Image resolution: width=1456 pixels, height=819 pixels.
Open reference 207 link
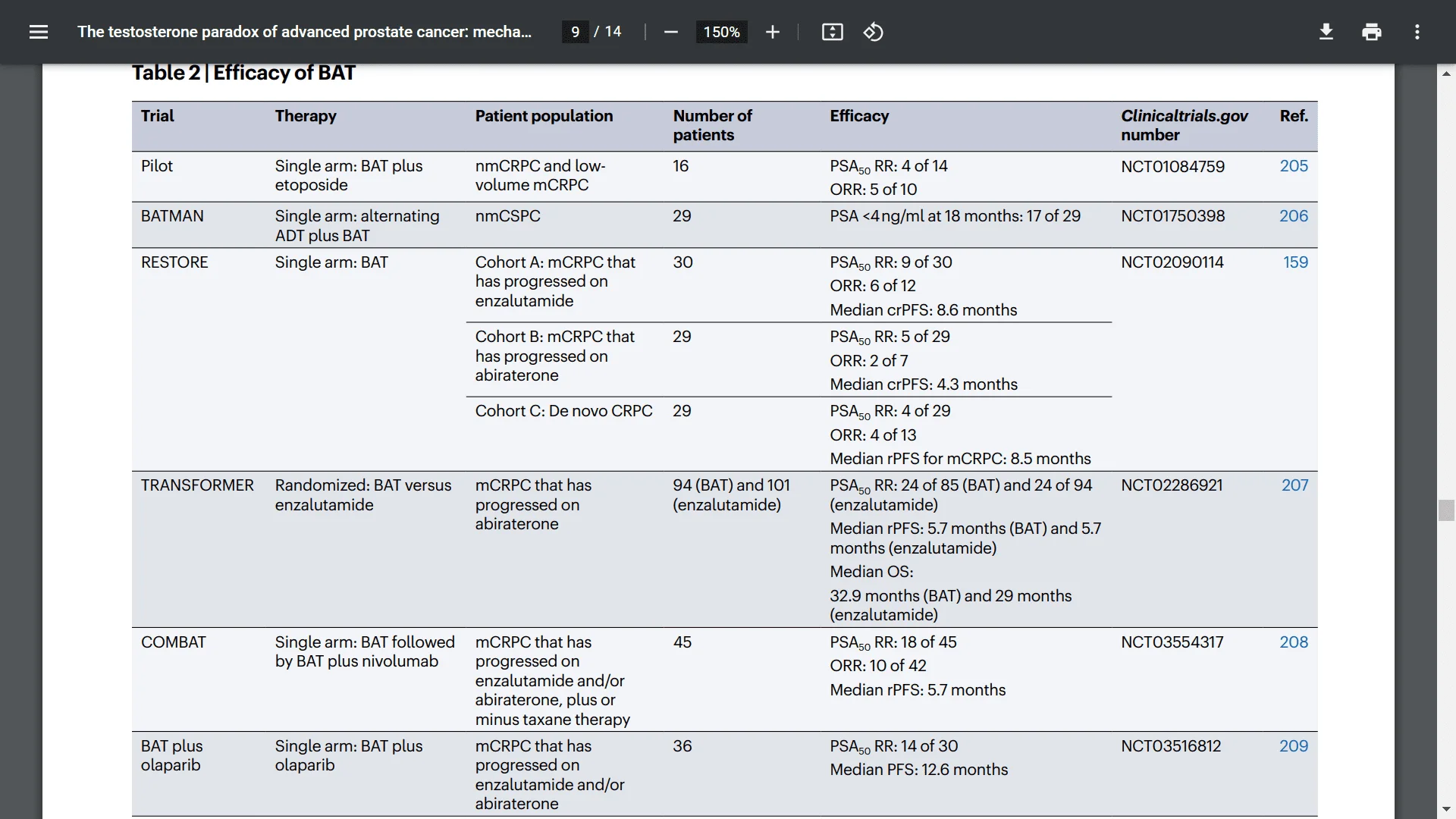[x=1294, y=485]
